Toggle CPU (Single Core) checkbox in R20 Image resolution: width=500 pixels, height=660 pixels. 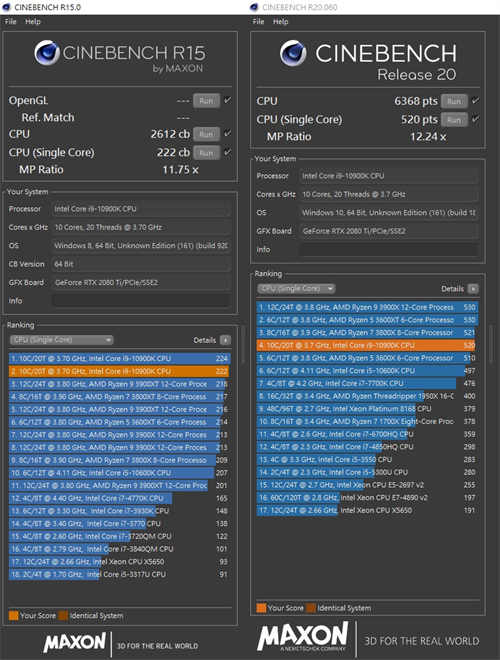(x=475, y=119)
